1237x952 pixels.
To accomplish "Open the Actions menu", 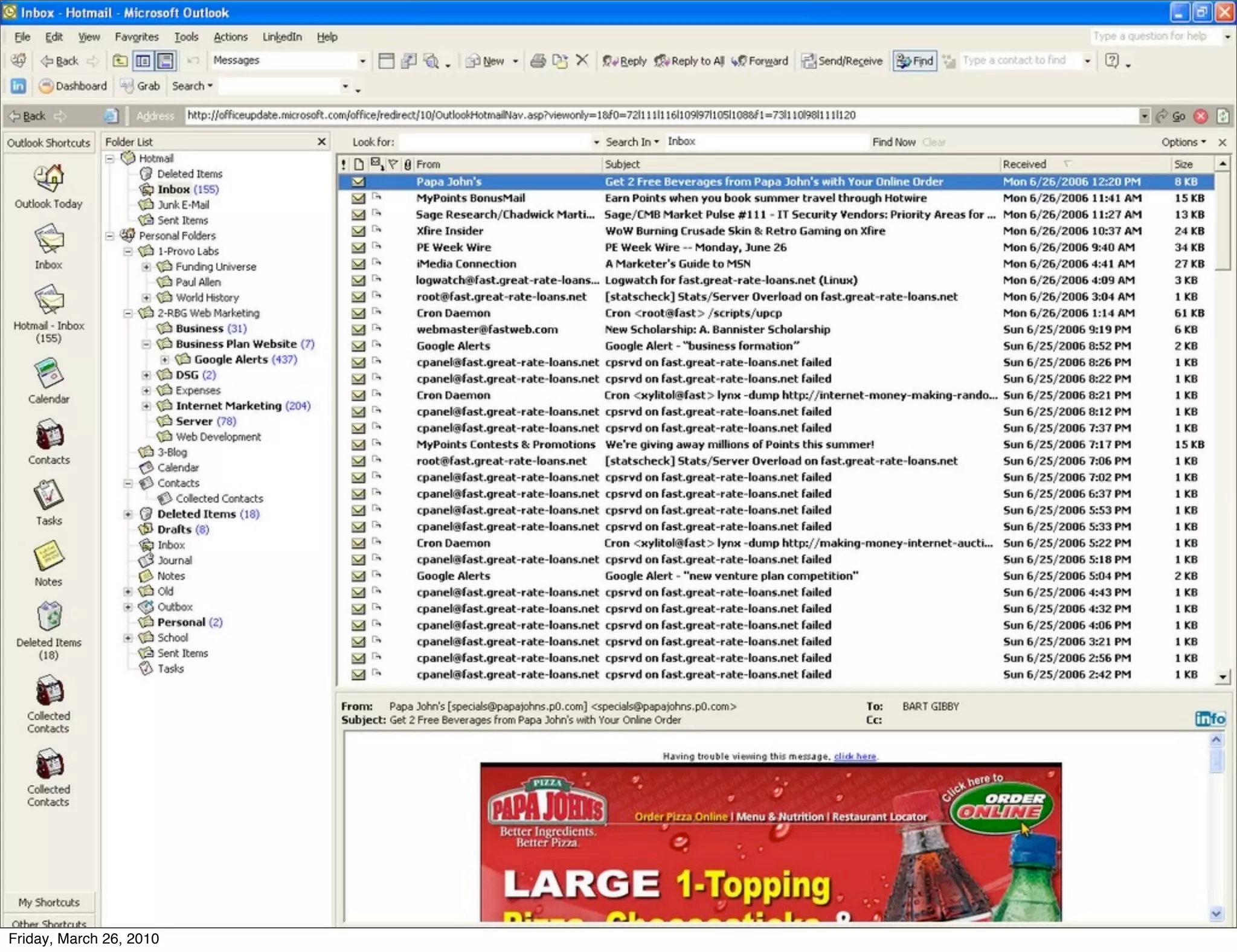I will pyautogui.click(x=230, y=37).
